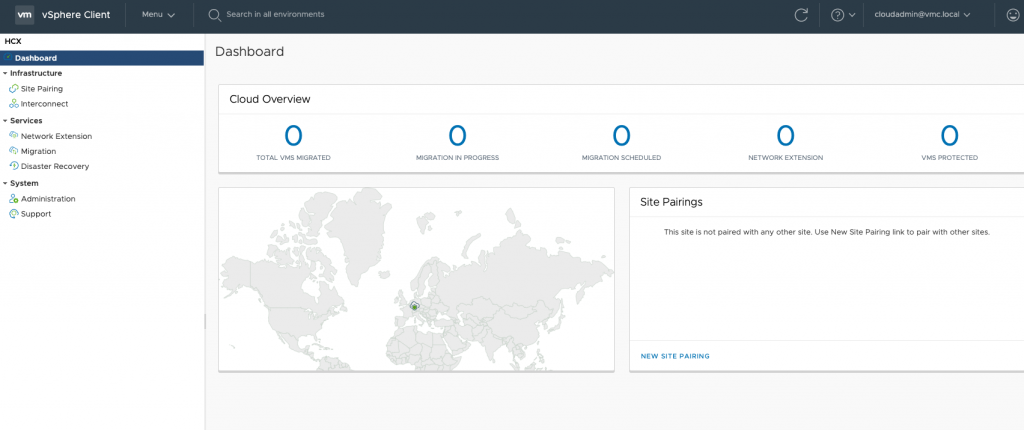Collapse the Services section
The height and width of the screenshot is (430, 1024).
click(5, 121)
